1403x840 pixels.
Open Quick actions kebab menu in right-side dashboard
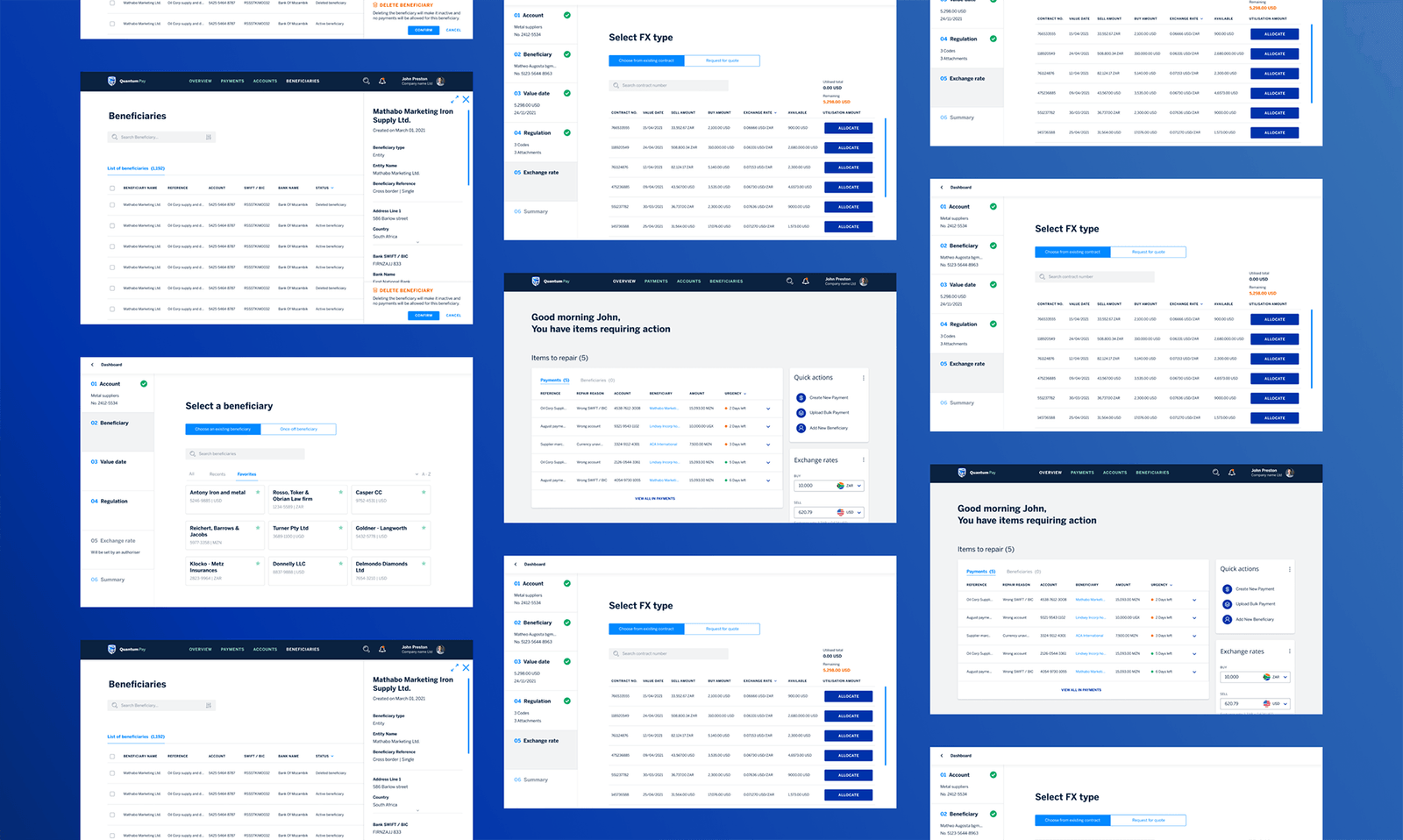1290,569
